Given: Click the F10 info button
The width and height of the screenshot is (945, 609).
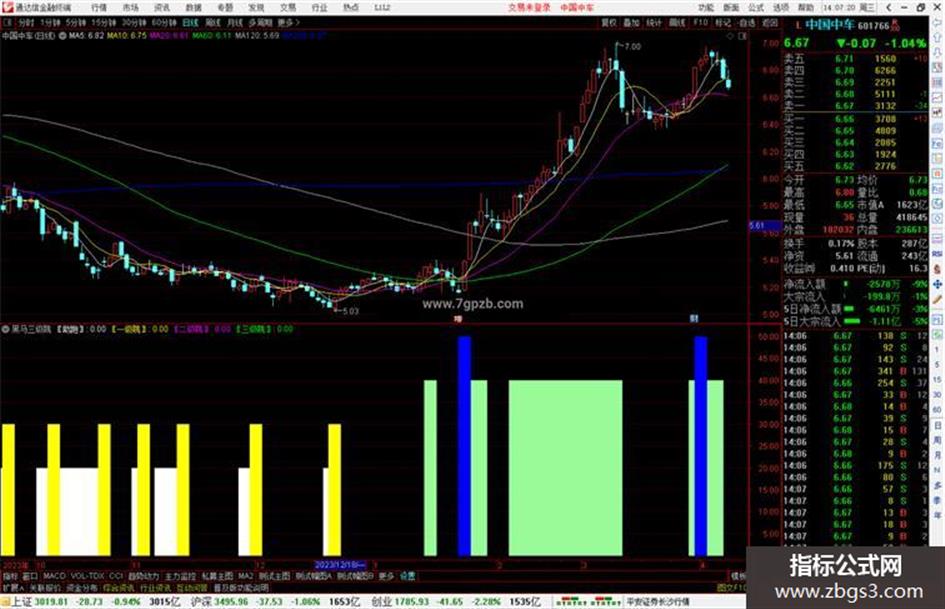Looking at the screenshot, I should [700, 22].
